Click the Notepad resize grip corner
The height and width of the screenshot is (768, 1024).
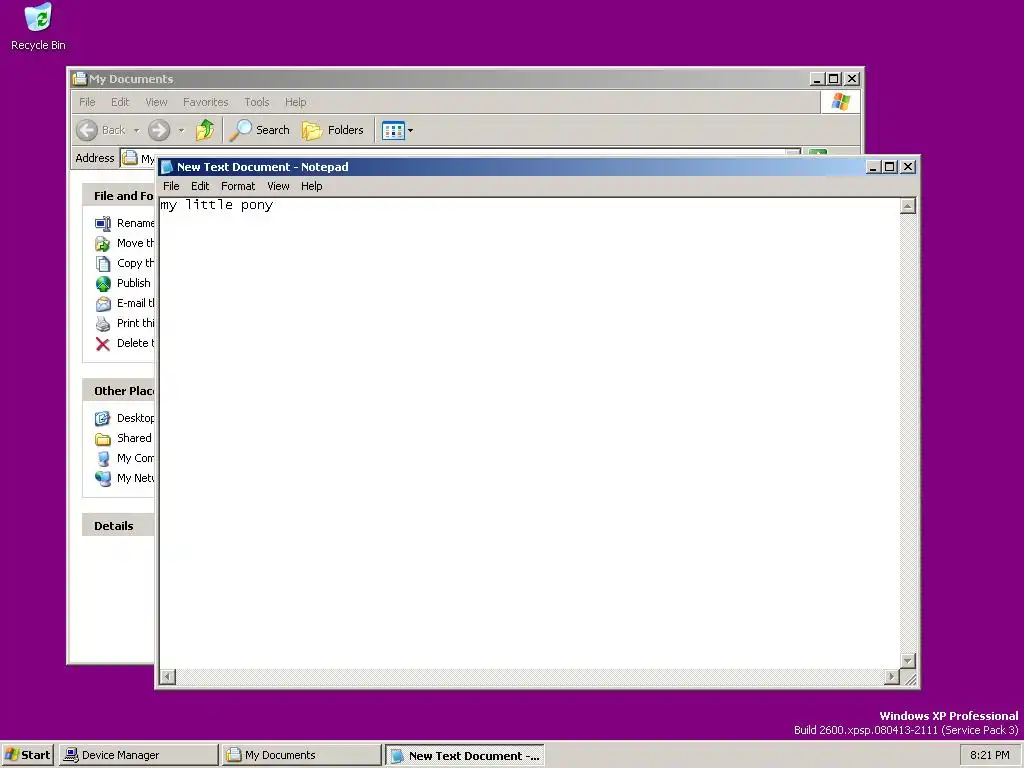tap(908, 677)
